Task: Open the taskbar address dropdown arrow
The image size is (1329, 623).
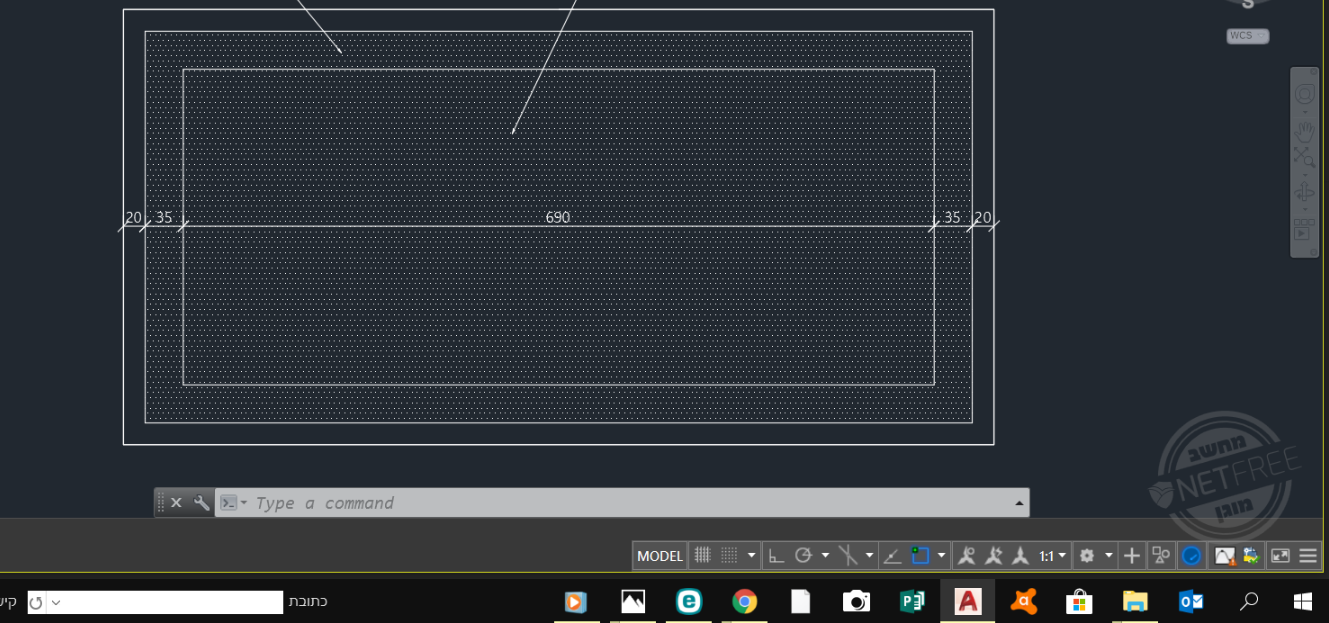Action: tap(56, 602)
